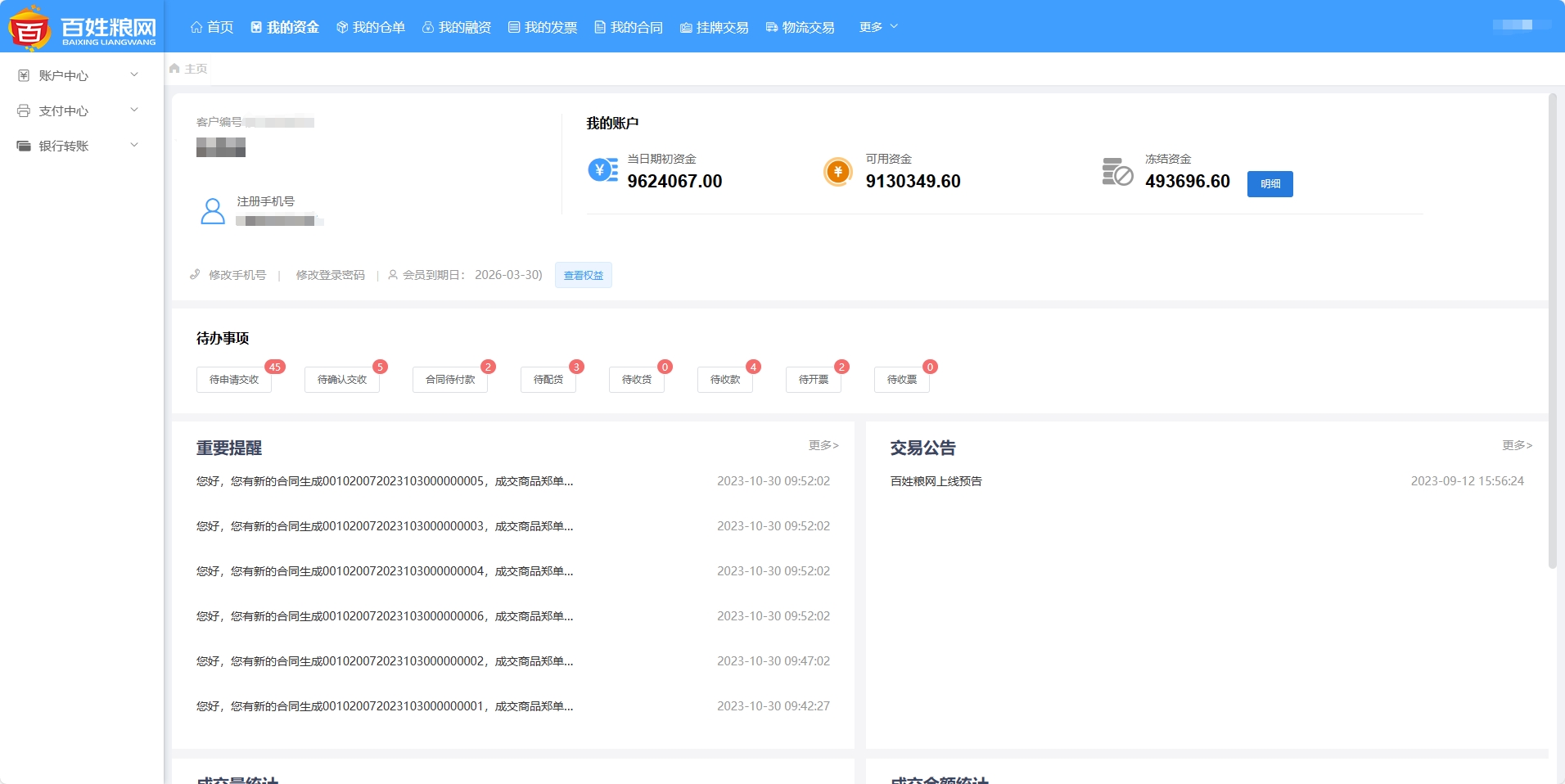Switch to 我的仓单 tab
Screen dimensions: 1565x784
pos(371,27)
